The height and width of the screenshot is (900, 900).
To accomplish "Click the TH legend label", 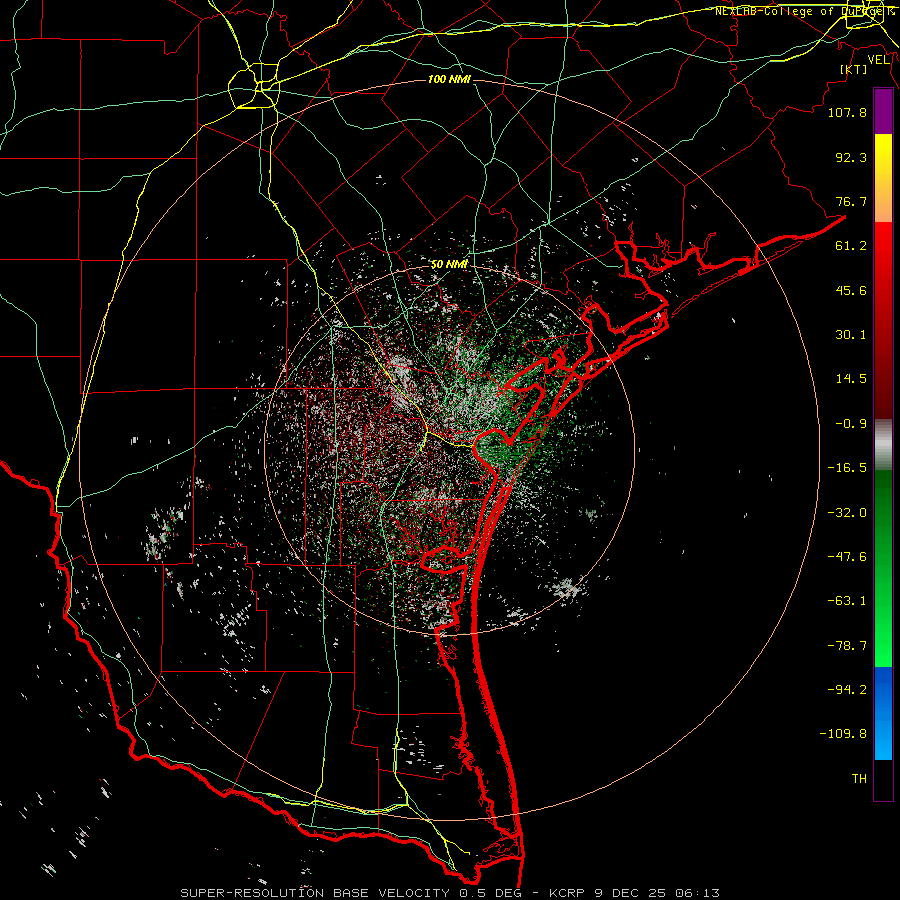I will tap(859, 779).
